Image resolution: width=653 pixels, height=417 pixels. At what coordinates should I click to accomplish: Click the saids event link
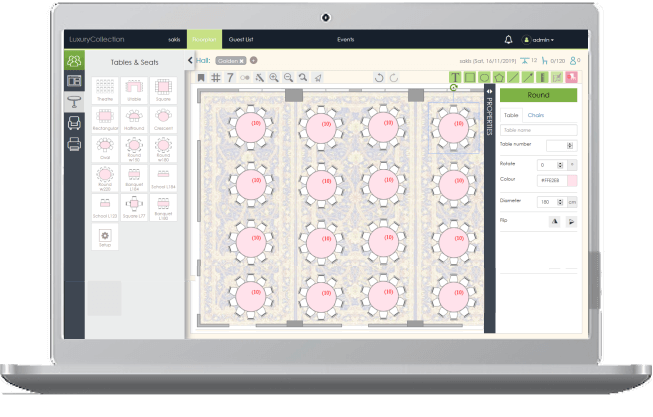click(x=174, y=40)
